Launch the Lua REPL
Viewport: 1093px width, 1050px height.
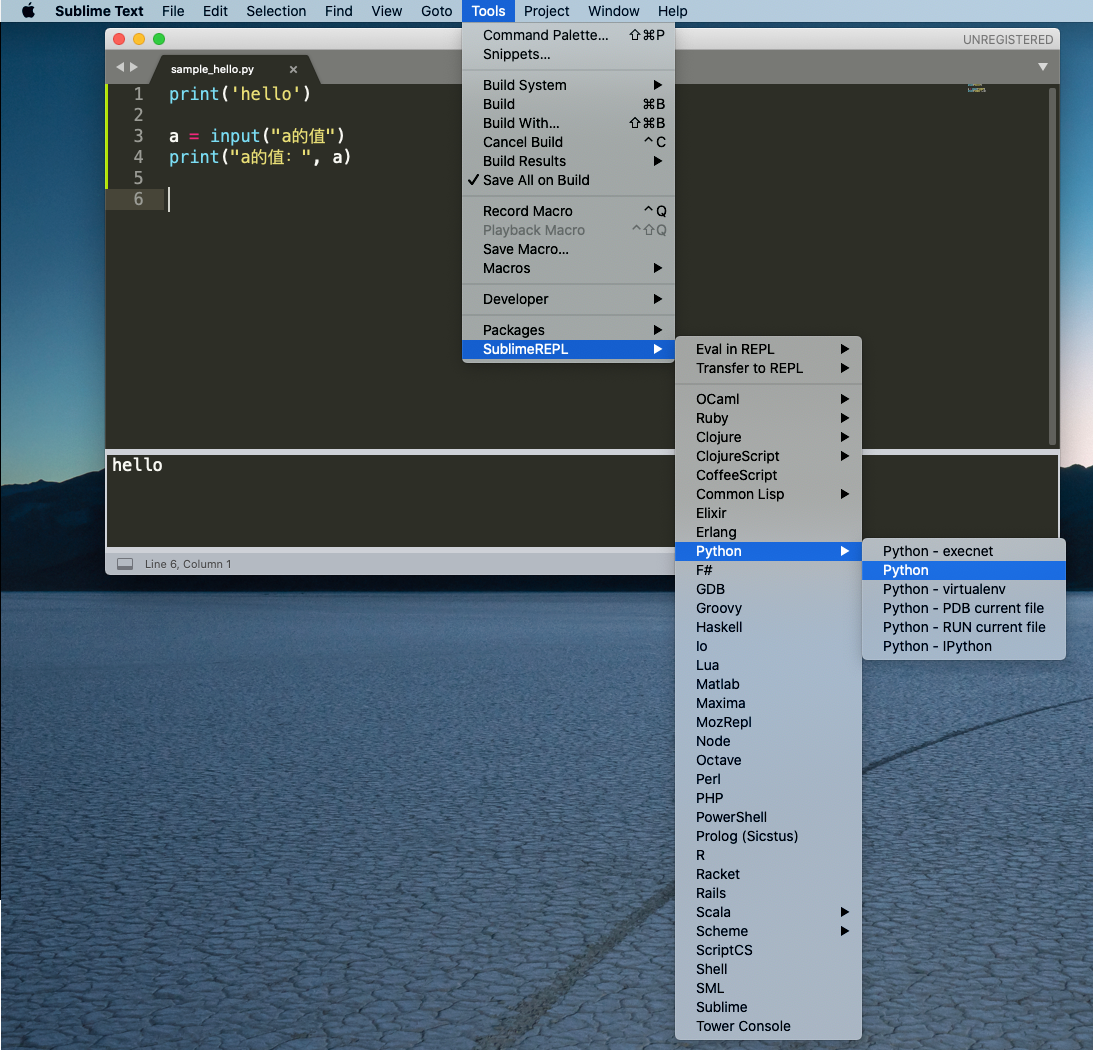click(x=768, y=665)
